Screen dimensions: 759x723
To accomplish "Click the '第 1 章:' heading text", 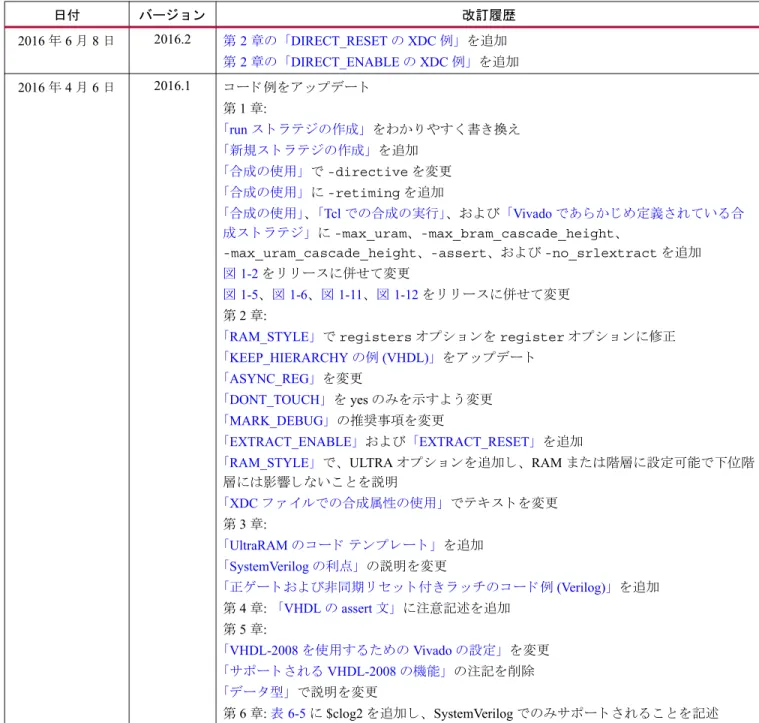I will pos(245,108).
